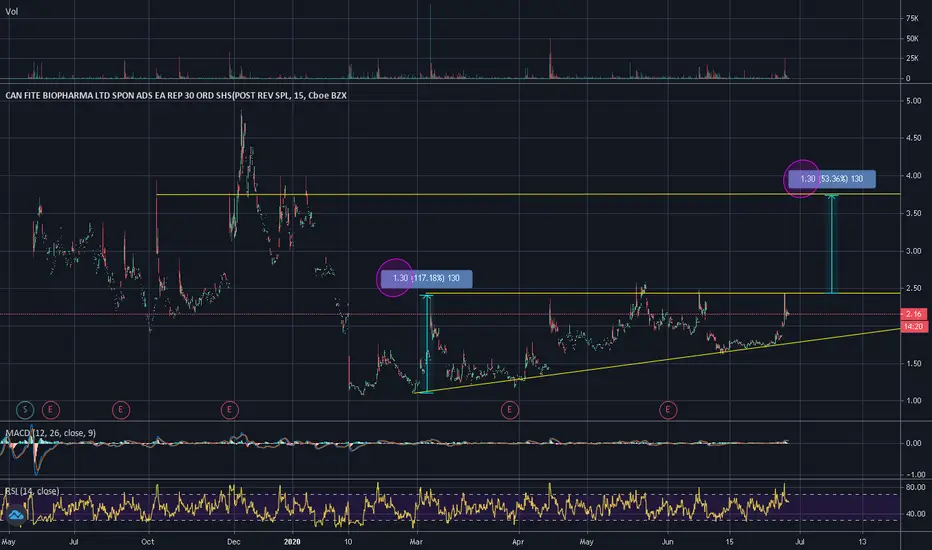Open the earnings 'E' marker at Dec
This screenshot has width=932, height=550.
(x=229, y=410)
